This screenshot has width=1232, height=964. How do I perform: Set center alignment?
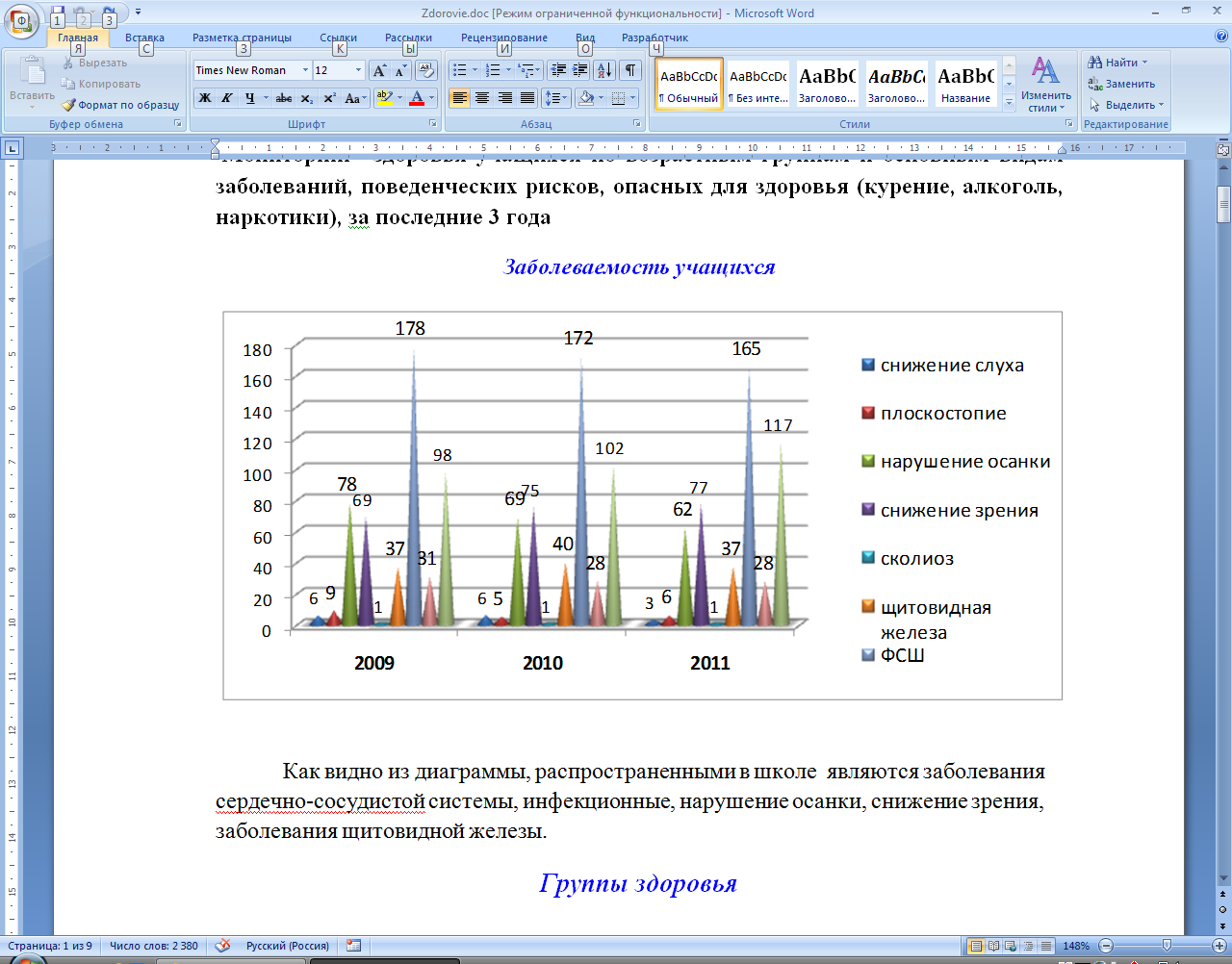click(x=482, y=98)
